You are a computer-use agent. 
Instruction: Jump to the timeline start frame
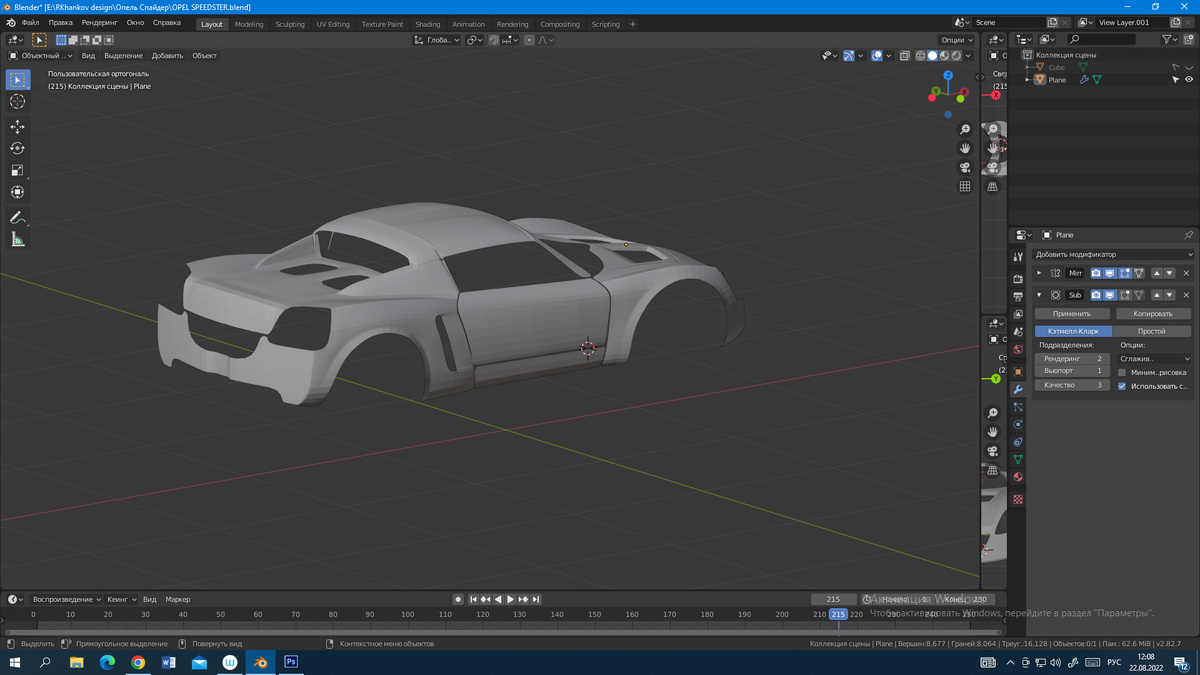click(x=473, y=599)
